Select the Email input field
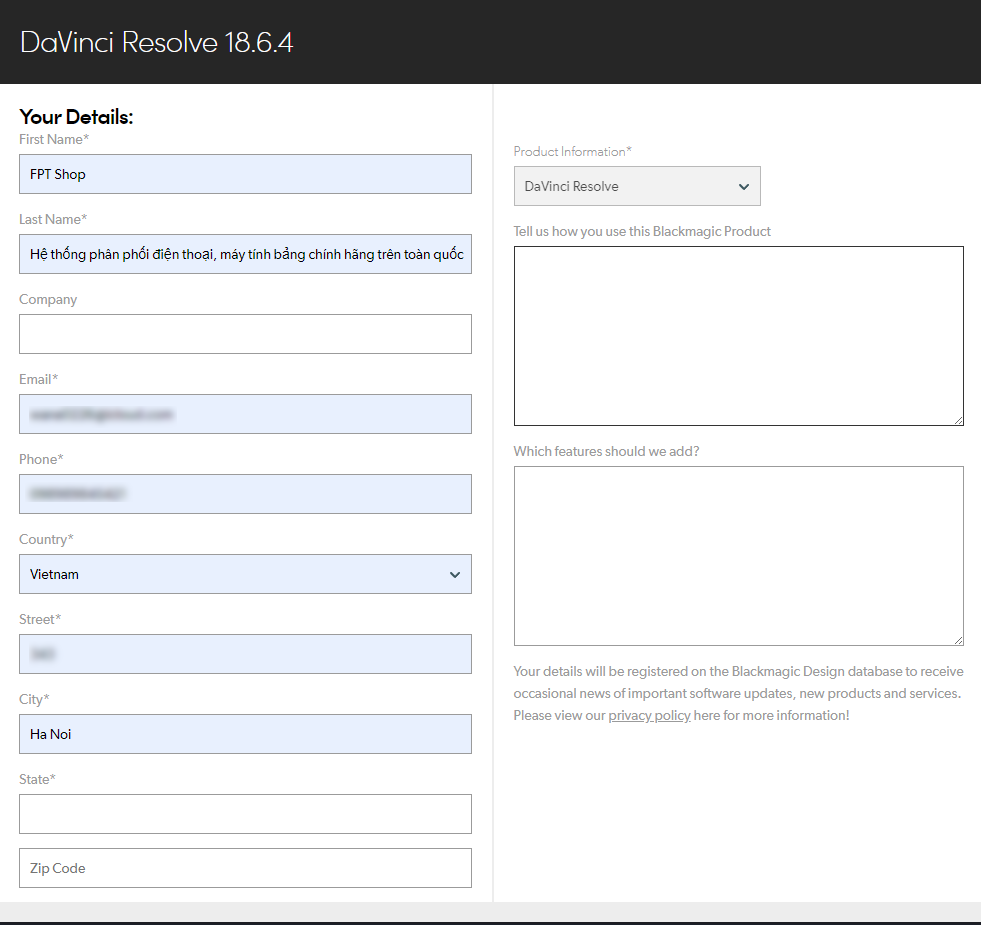This screenshot has height=925, width=981. 245,414
